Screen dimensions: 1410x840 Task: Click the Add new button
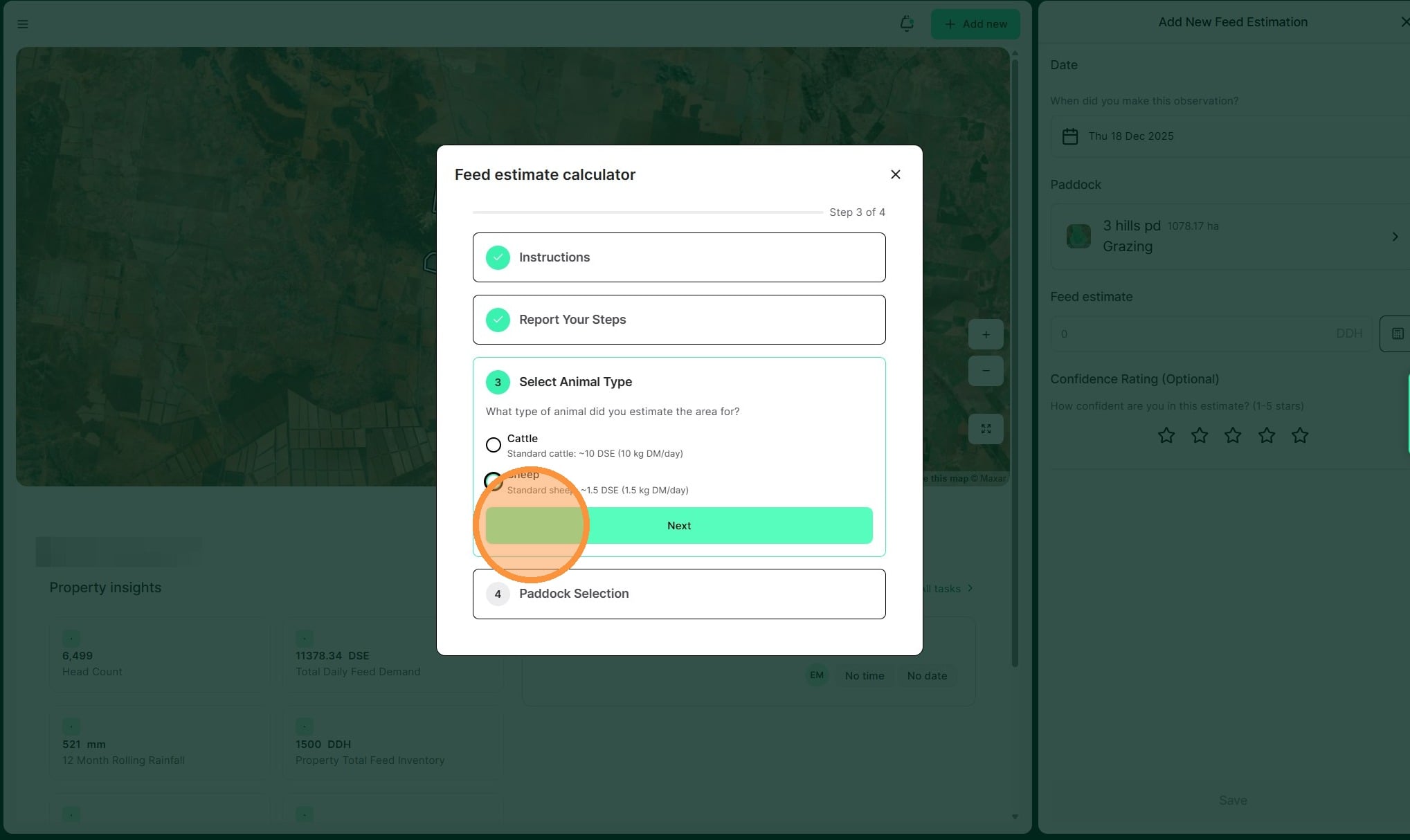pos(975,24)
